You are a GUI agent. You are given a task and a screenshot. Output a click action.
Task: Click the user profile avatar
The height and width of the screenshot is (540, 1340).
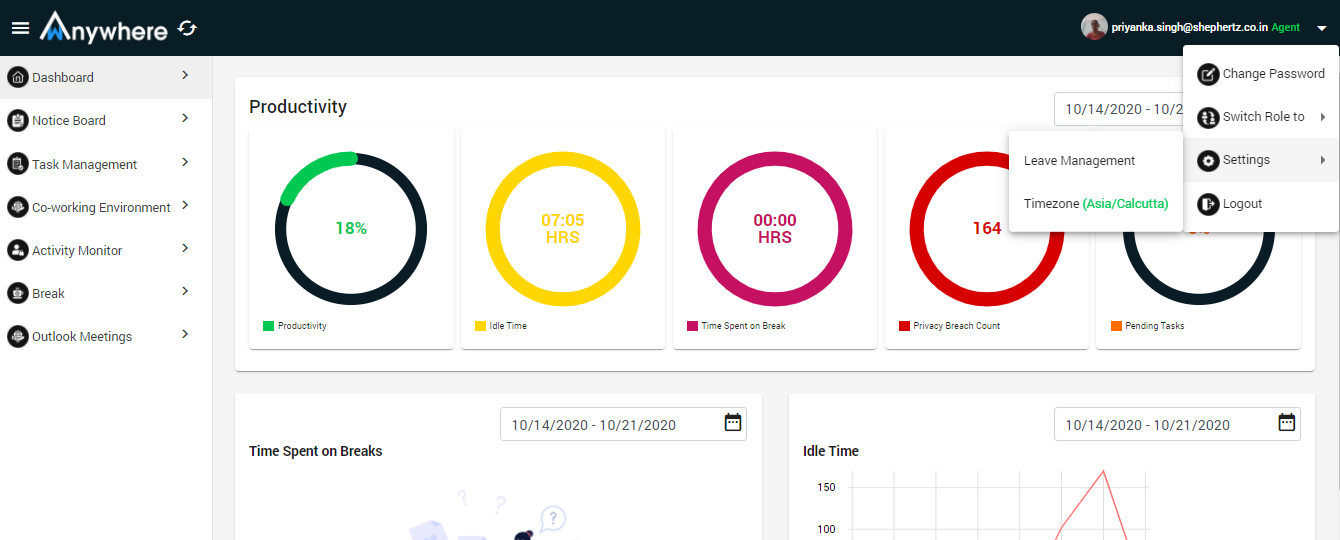[1094, 27]
